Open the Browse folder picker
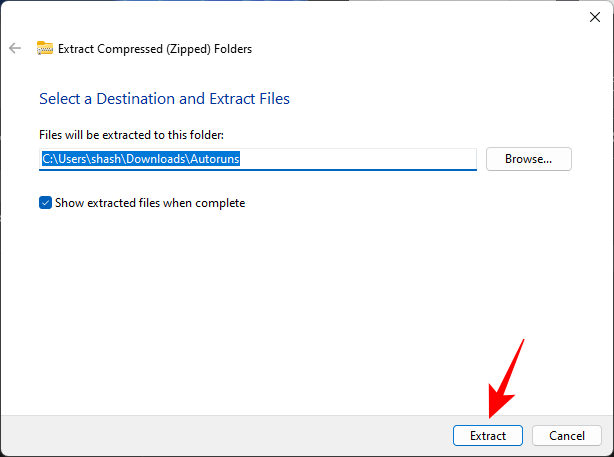The height and width of the screenshot is (457, 614). 528,158
